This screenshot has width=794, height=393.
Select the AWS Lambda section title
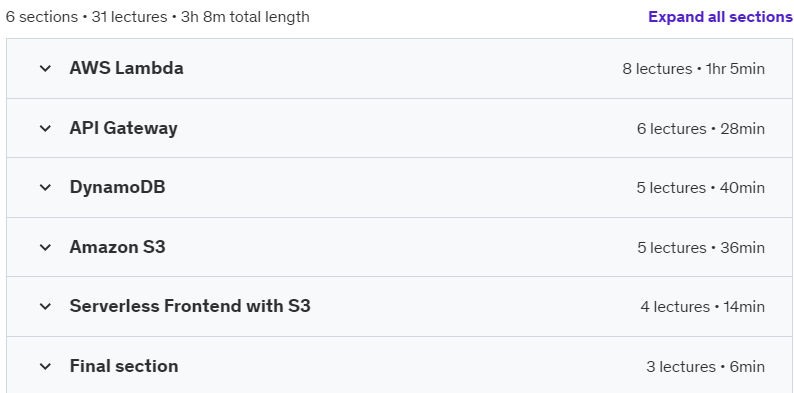tap(127, 68)
